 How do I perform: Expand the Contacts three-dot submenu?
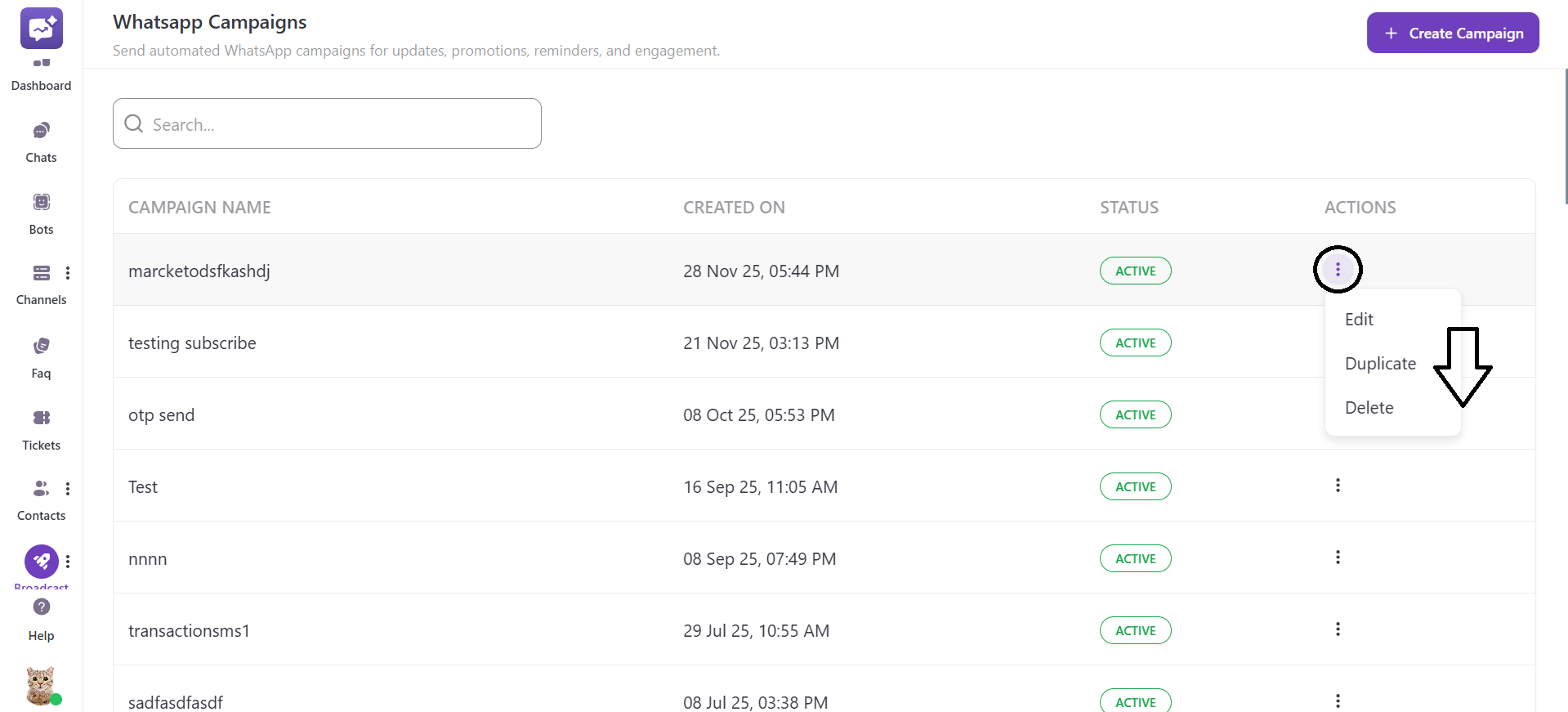coord(68,489)
